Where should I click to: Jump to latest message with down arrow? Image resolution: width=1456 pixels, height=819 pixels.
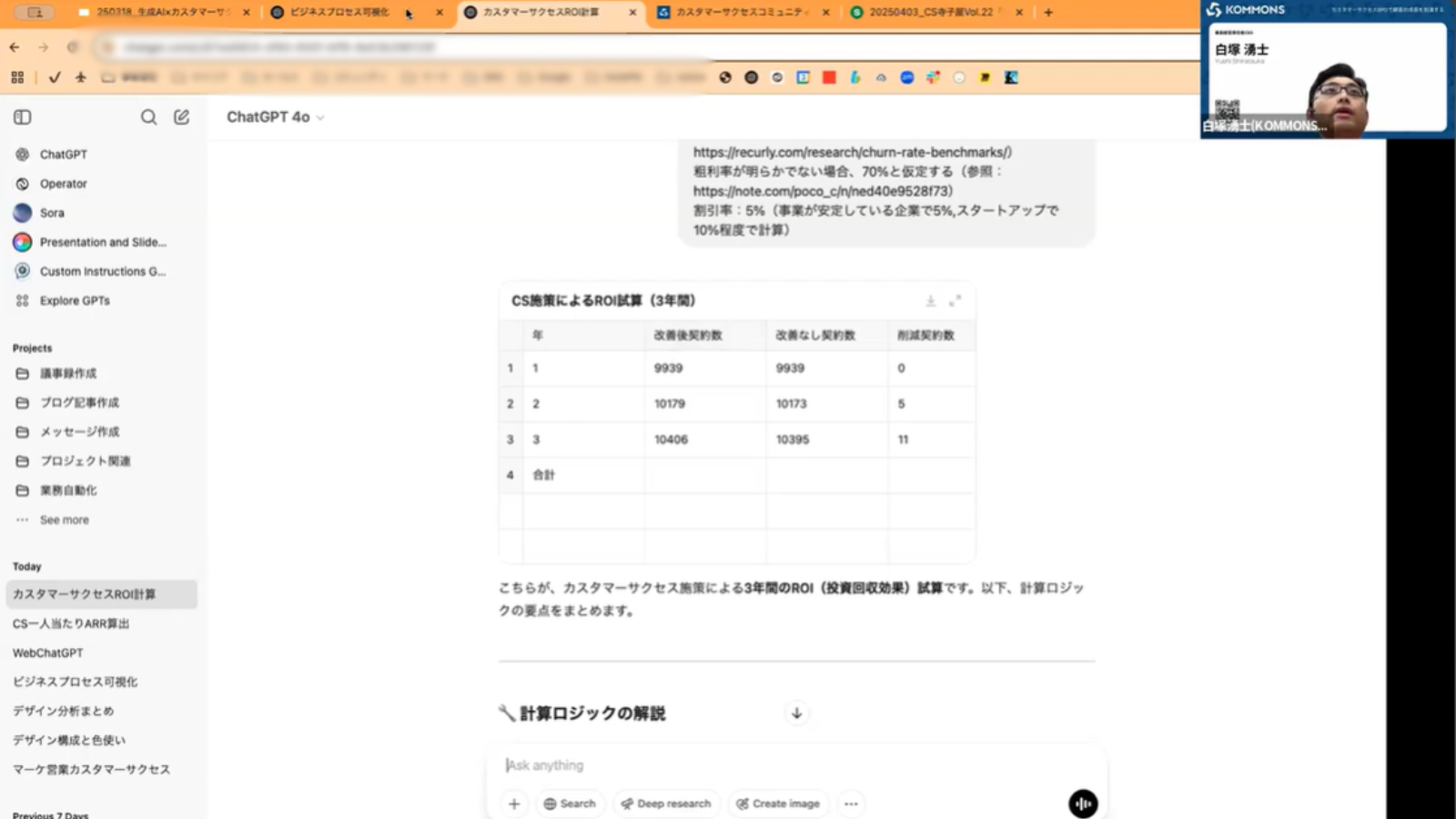point(796,713)
